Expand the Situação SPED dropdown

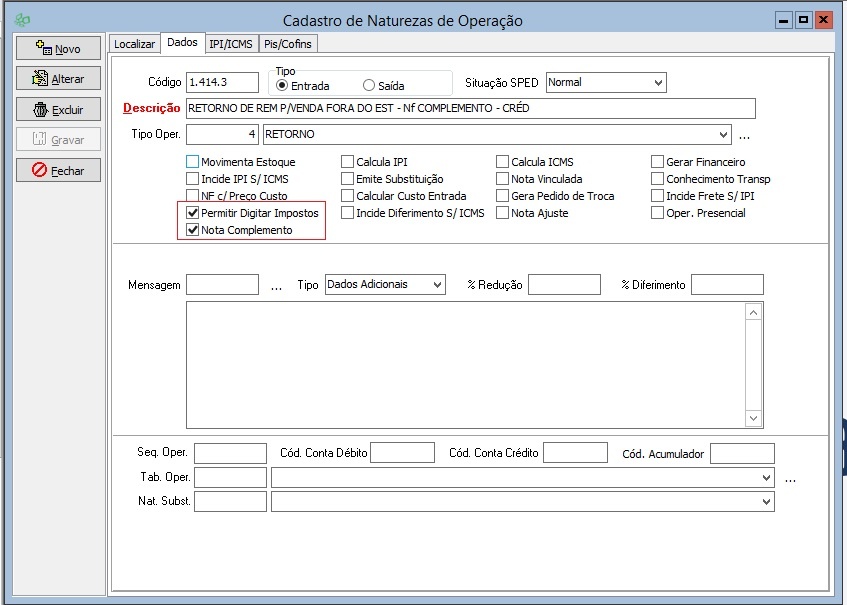point(657,83)
